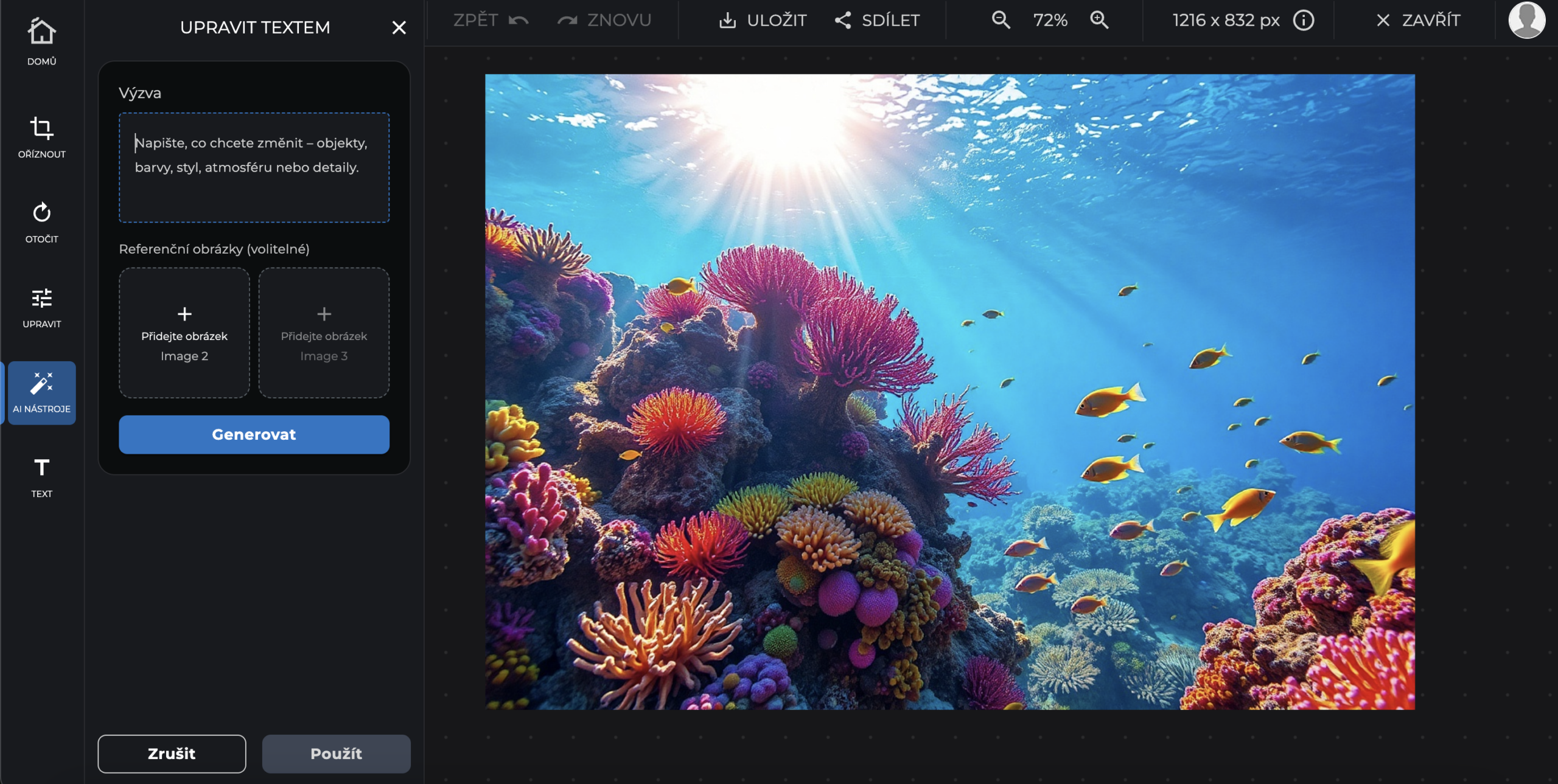Undo with the Zpět button
This screenshot has height=784, width=1558.
tap(491, 20)
